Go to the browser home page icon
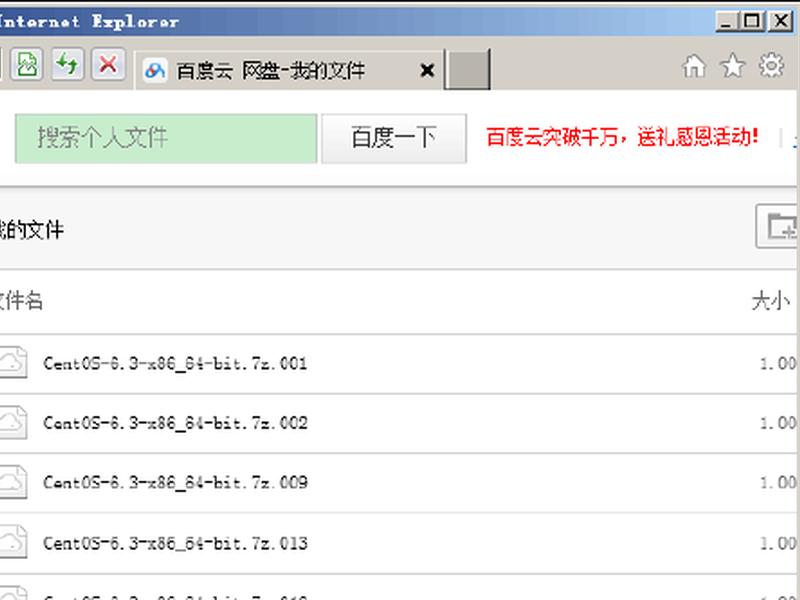Screen dimensions: 800x600 coord(694,66)
